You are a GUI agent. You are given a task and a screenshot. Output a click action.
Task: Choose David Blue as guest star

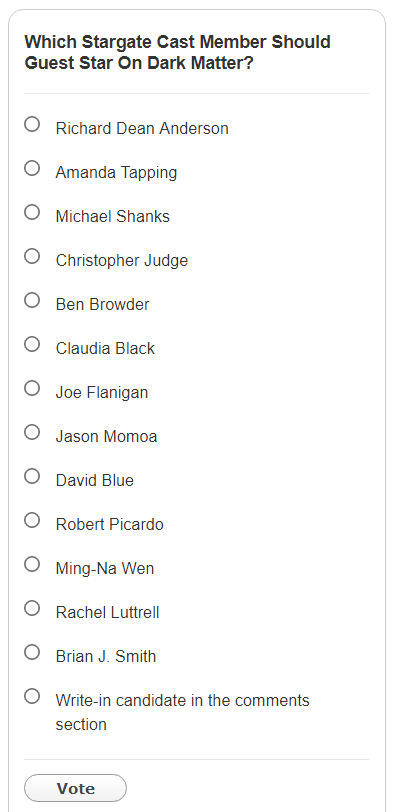32,476
